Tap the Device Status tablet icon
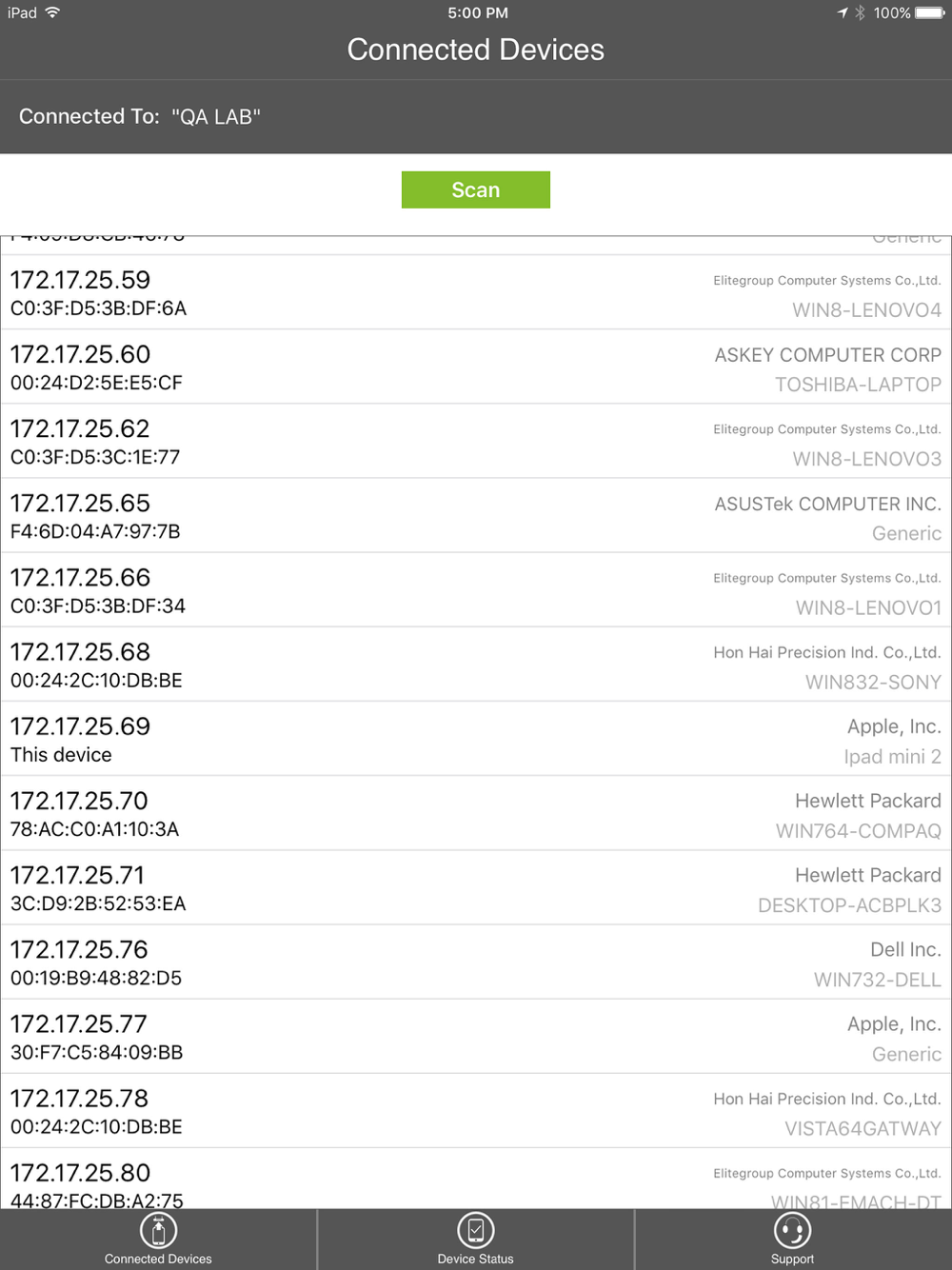This screenshot has width=952, height=1270. click(475, 1231)
